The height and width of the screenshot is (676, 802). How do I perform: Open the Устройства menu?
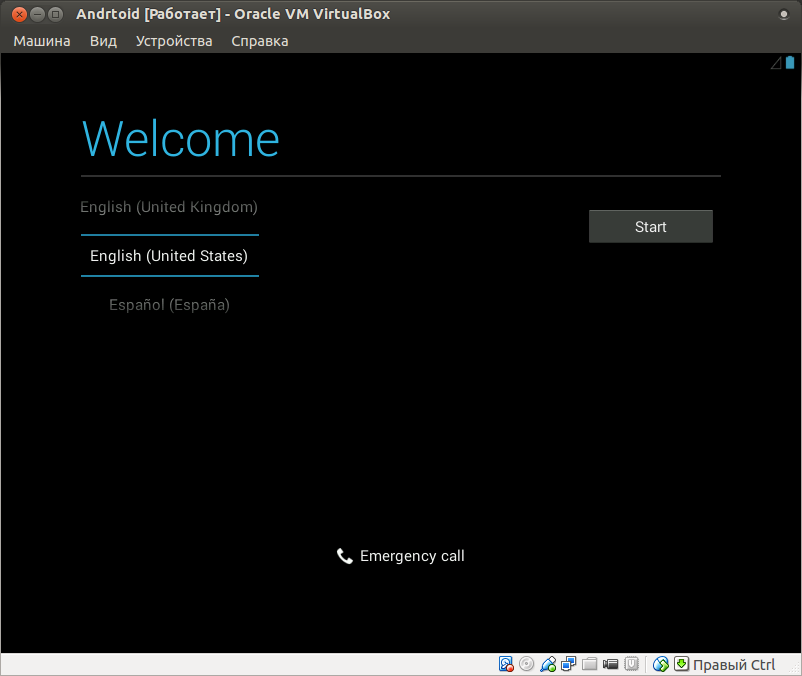click(x=173, y=41)
